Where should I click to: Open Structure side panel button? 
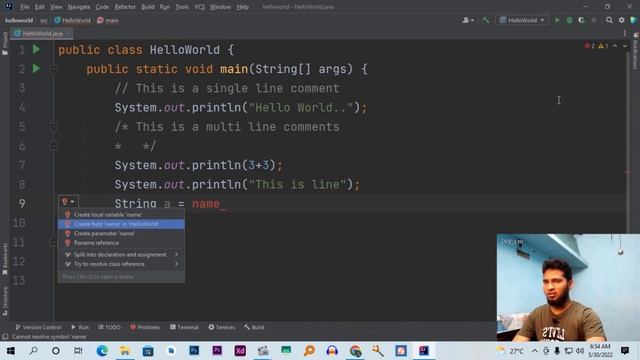[5, 301]
